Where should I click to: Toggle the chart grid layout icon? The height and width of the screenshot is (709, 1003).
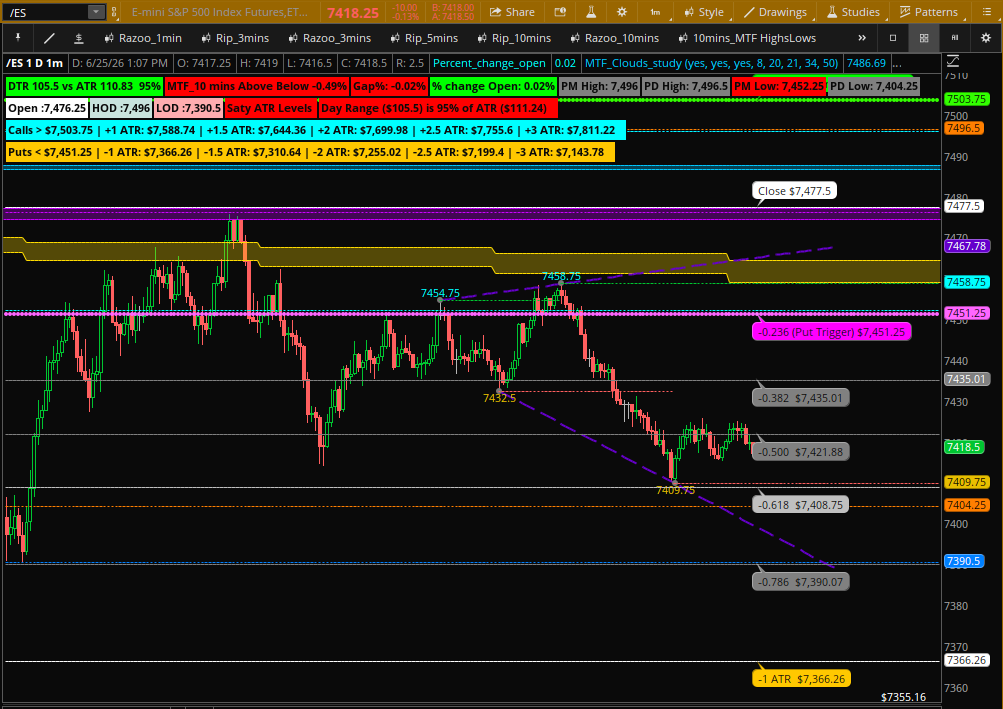tap(924, 38)
